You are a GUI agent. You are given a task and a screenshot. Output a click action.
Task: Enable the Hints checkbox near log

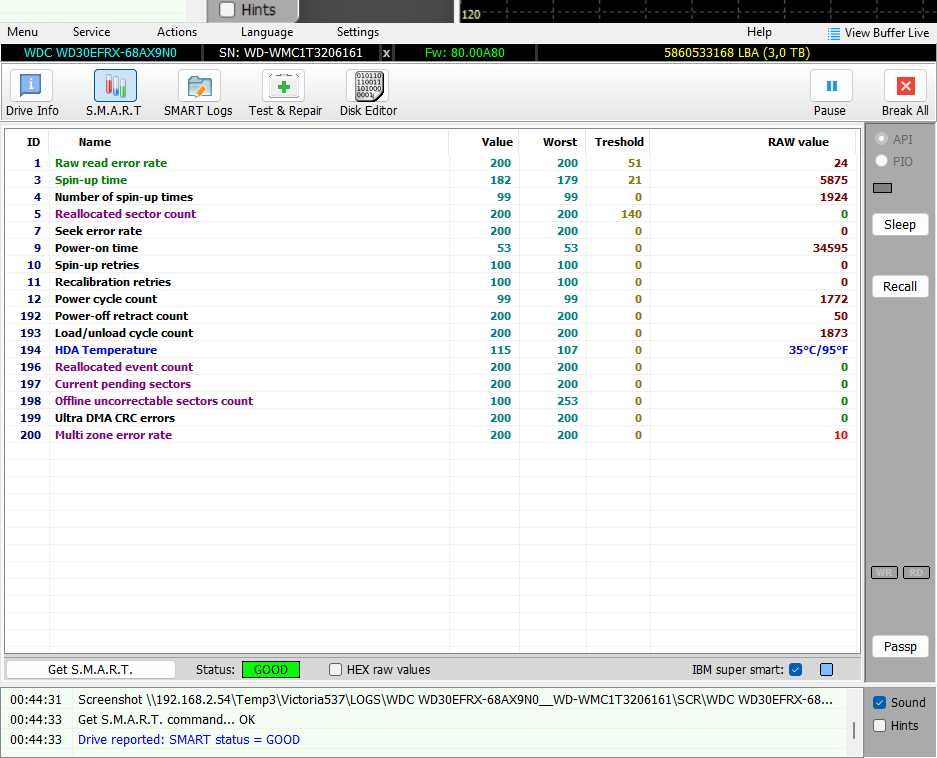(879, 726)
